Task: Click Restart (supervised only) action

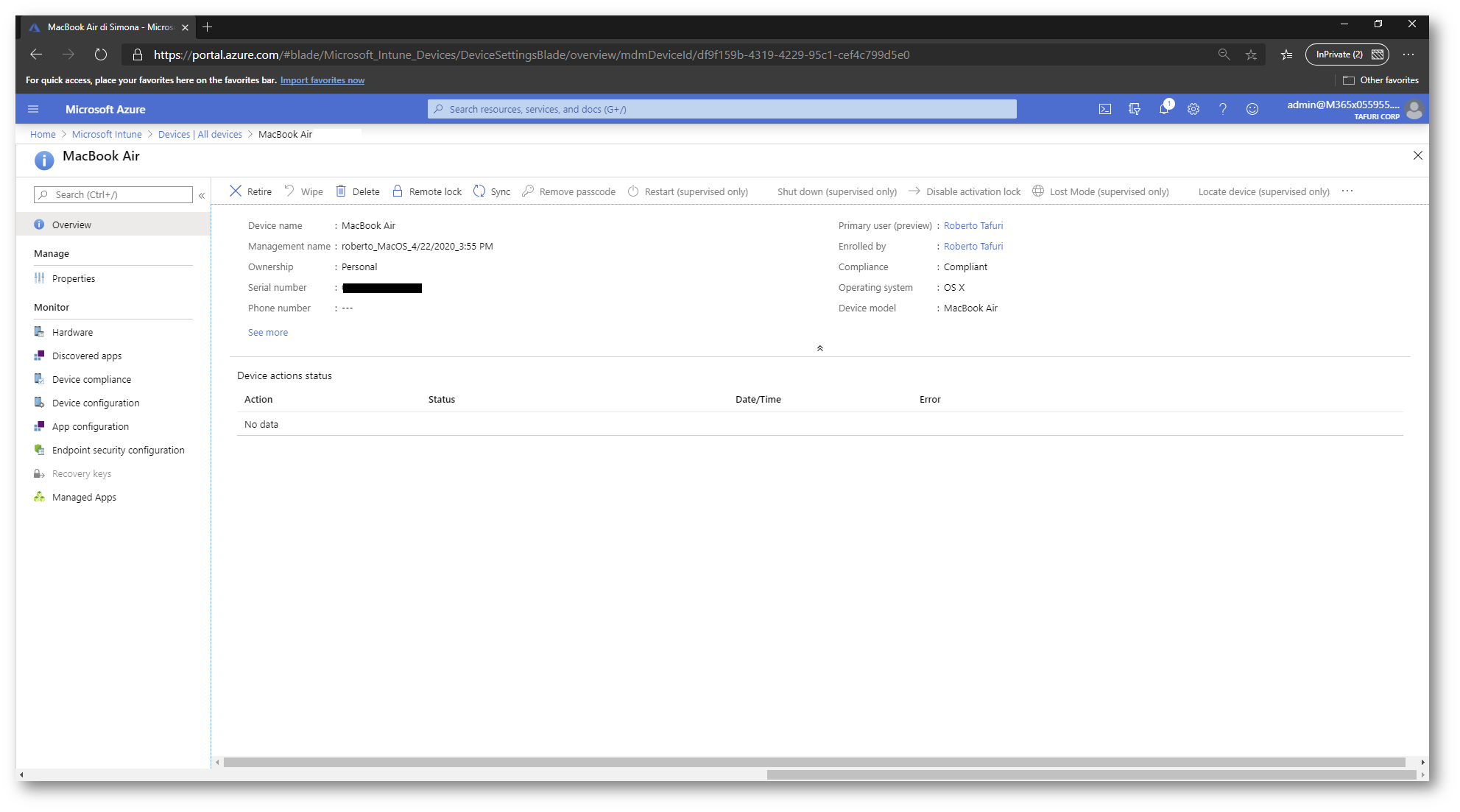Action: (688, 191)
